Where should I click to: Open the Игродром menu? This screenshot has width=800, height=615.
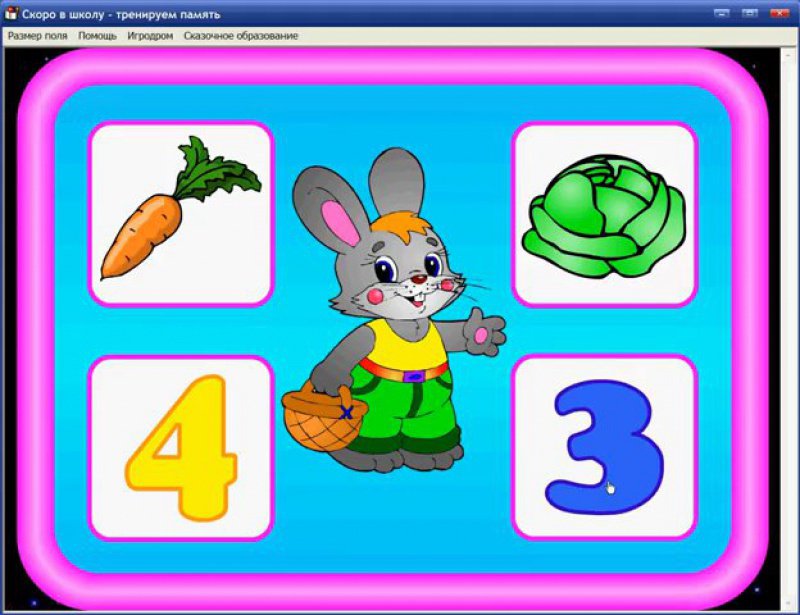tap(150, 36)
